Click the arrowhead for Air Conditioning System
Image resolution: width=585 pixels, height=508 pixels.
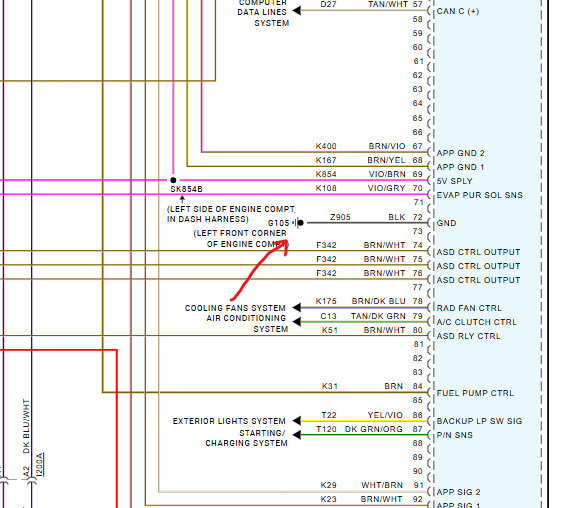297,322
